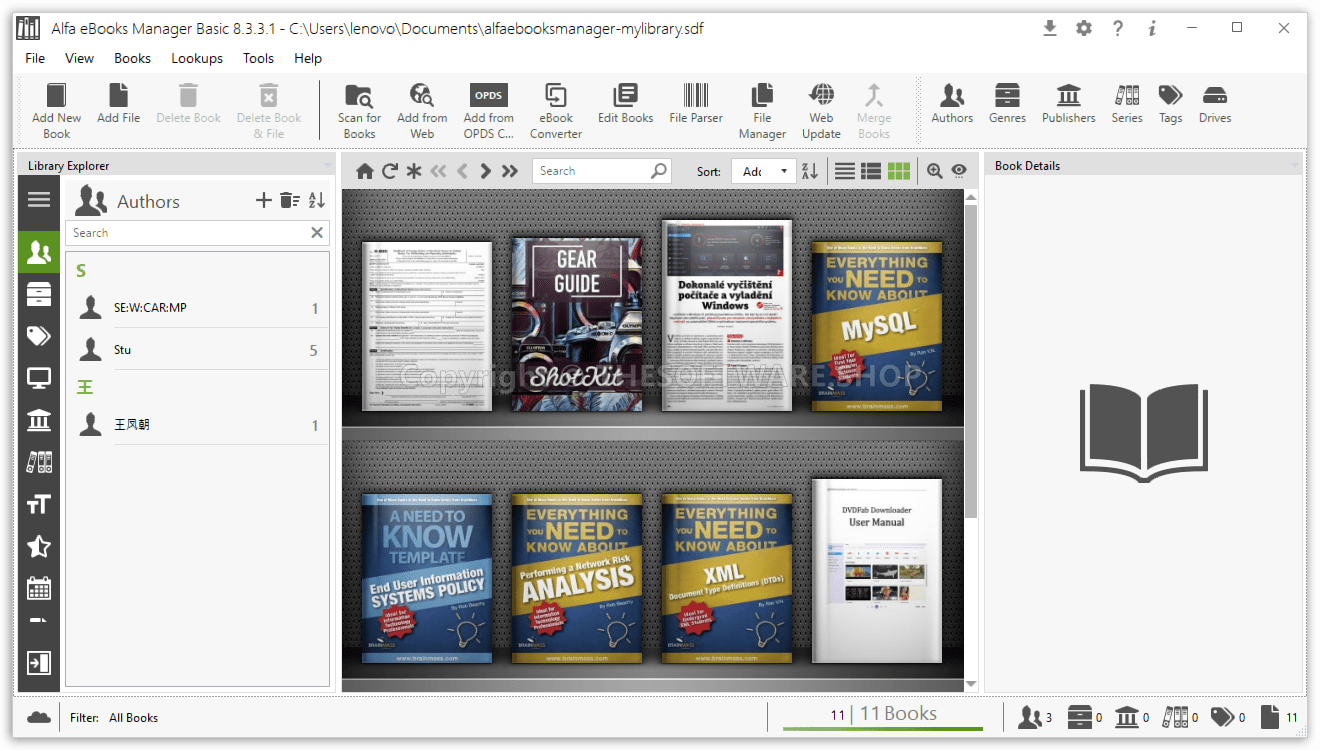This screenshot has height=750, width=1320.
Task: Click the hamburger menu in Library Explorer
Action: [x=39, y=199]
